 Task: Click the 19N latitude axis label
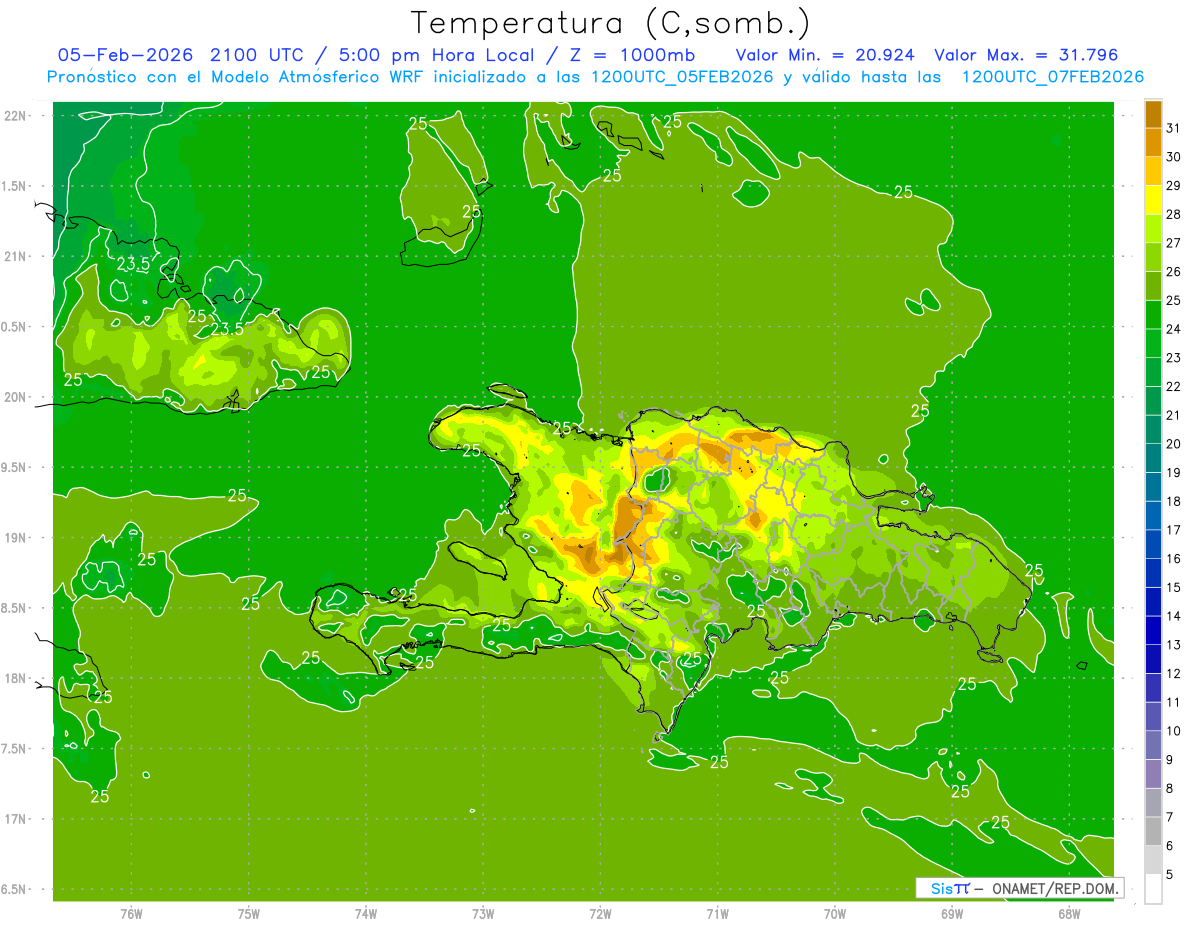point(17,538)
